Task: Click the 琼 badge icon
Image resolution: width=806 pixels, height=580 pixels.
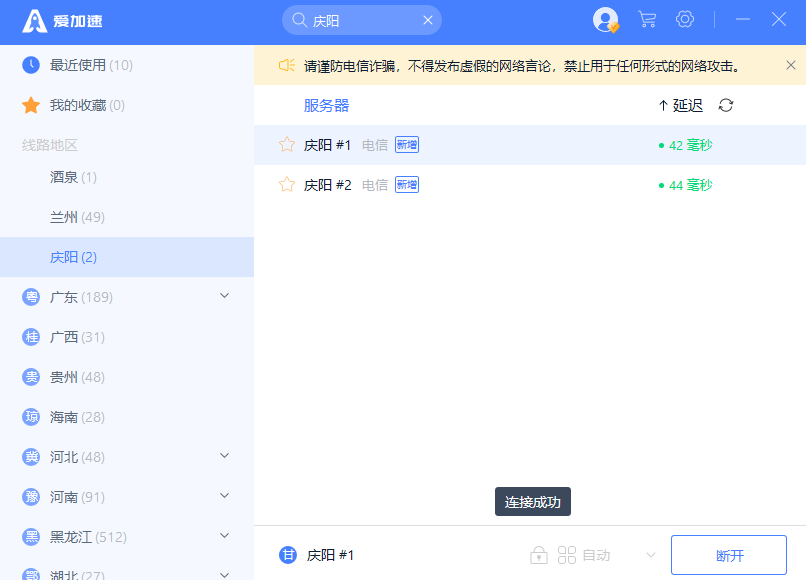Action: 31,417
